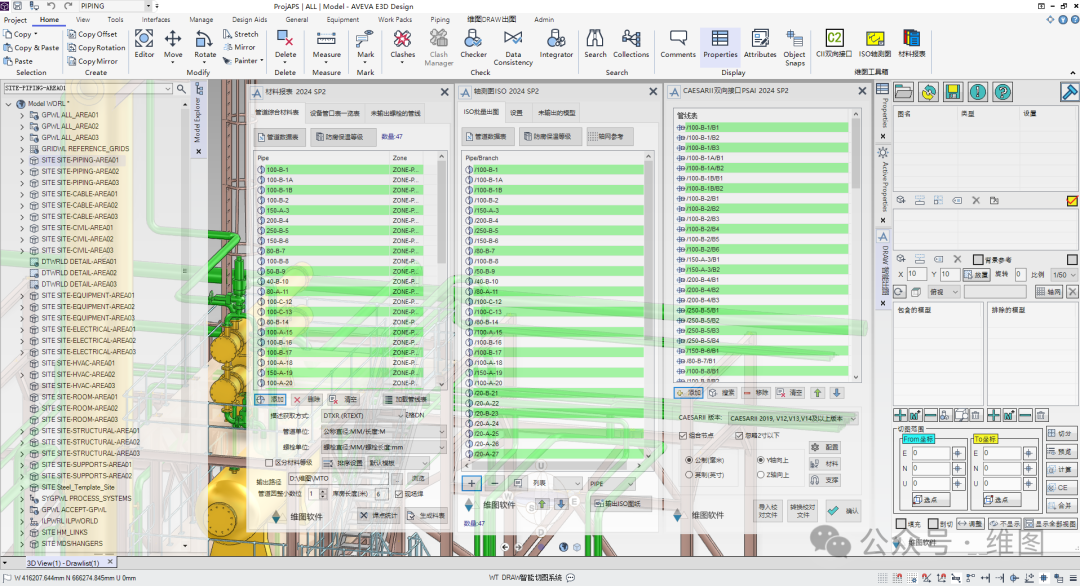Launch the C2 CII interface tool

(x=834, y=43)
